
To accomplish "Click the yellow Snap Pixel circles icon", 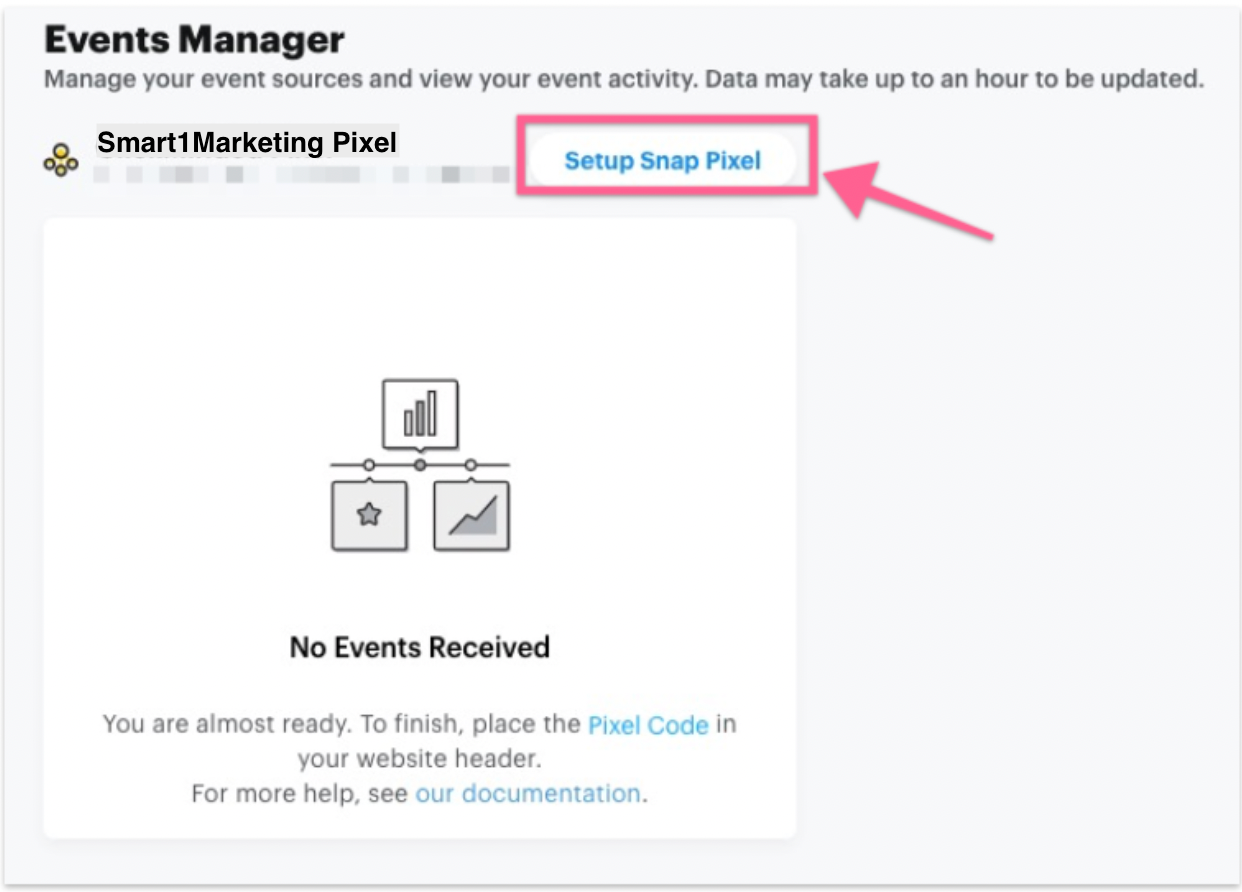I will coord(61,160).
